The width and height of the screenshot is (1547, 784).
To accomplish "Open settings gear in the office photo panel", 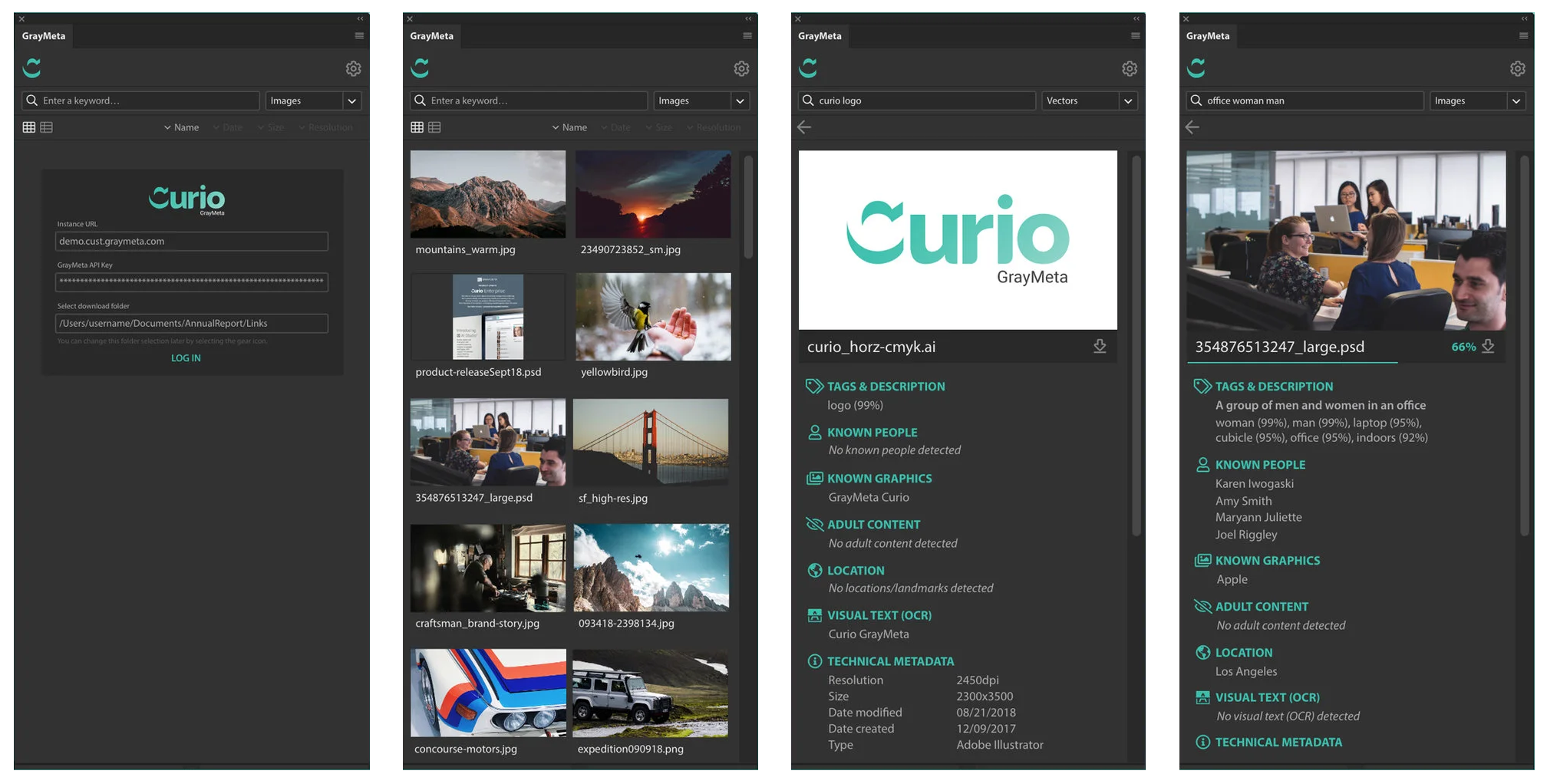I will click(1518, 68).
